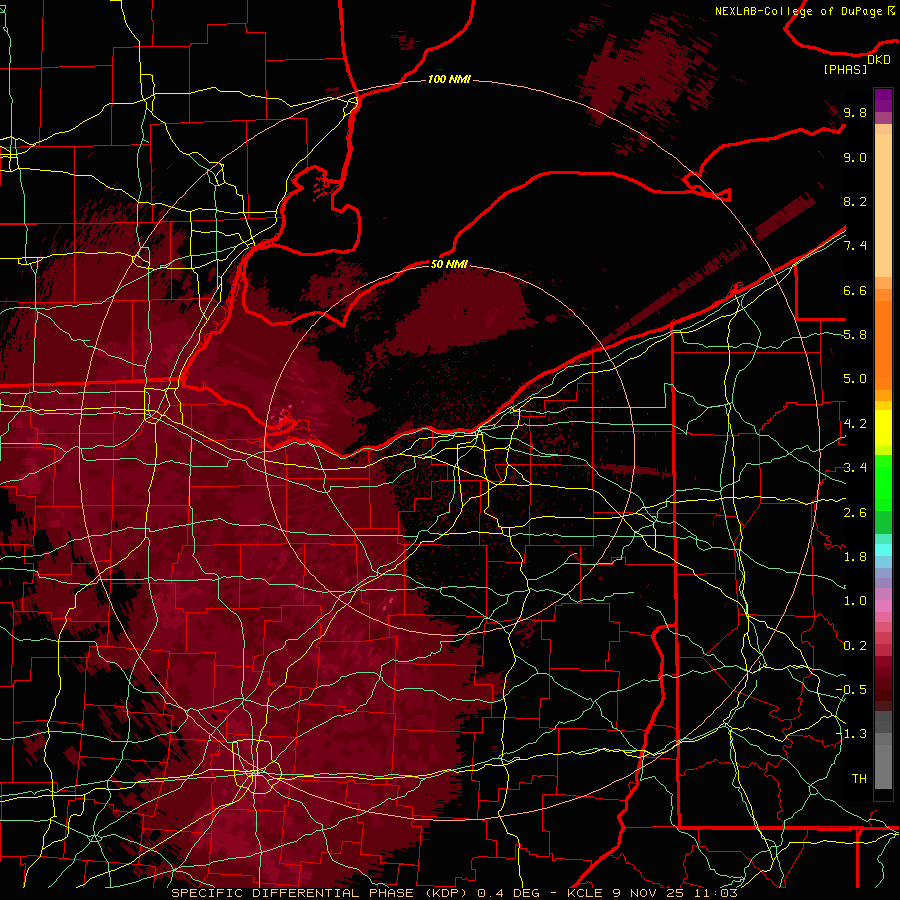Click the DKD label above the legend

coord(879,60)
